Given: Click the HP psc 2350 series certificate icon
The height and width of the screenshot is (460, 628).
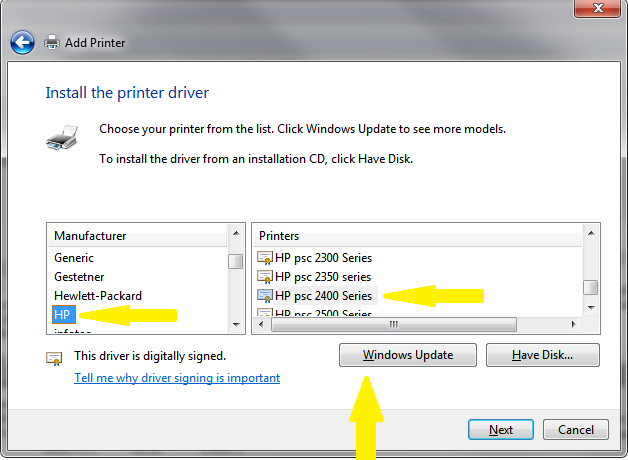Looking at the screenshot, I should [265, 277].
